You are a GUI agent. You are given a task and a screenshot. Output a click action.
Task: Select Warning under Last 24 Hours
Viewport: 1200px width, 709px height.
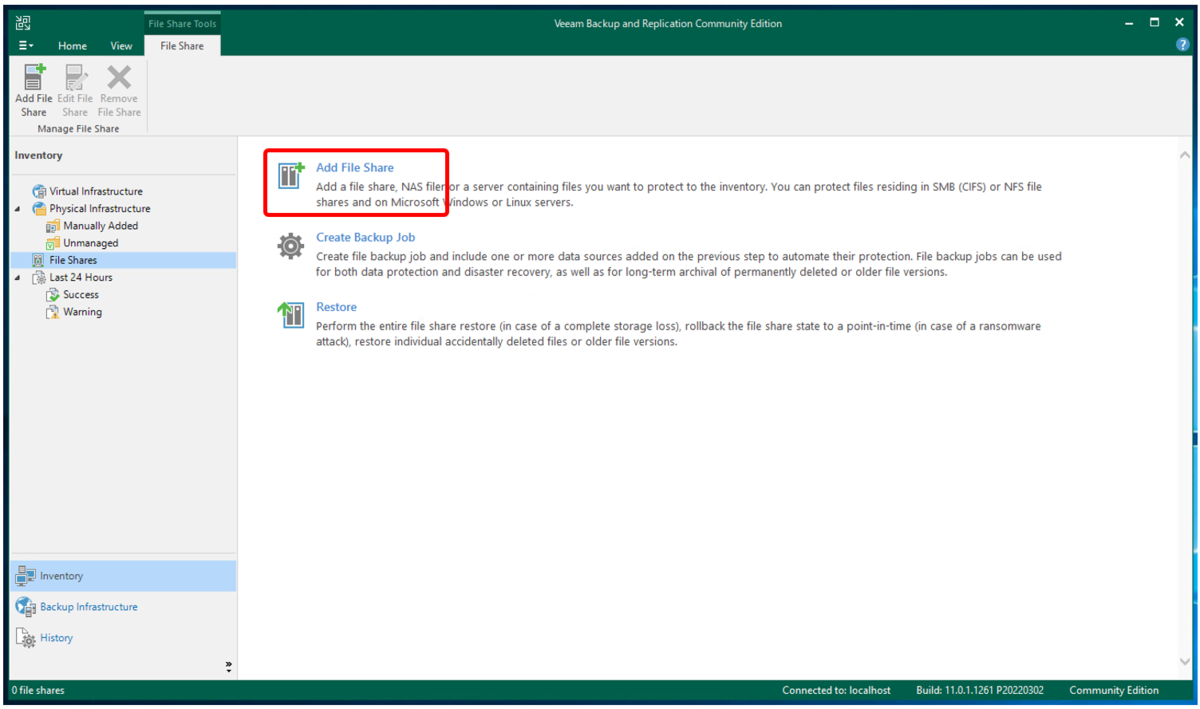[82, 312]
